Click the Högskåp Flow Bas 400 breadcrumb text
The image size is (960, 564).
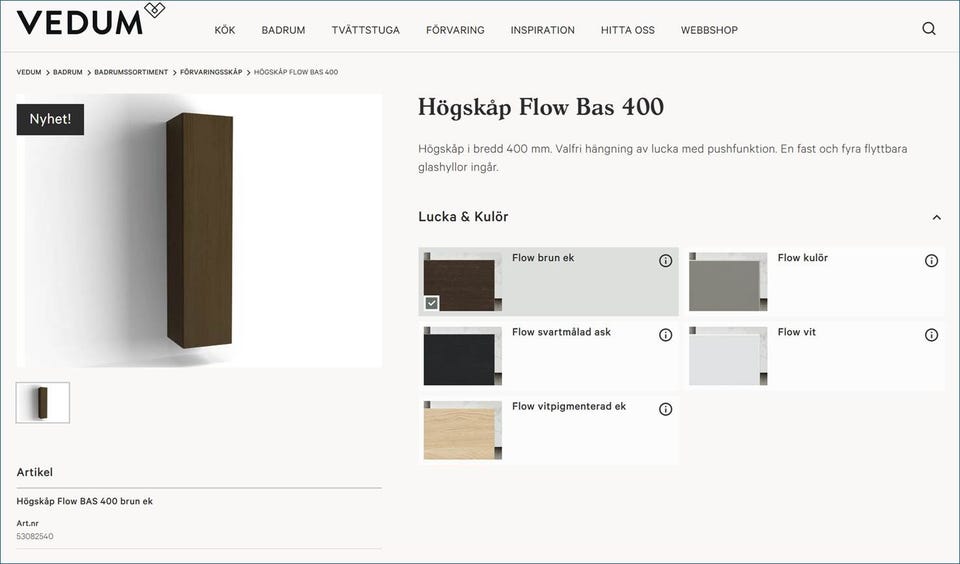click(296, 72)
